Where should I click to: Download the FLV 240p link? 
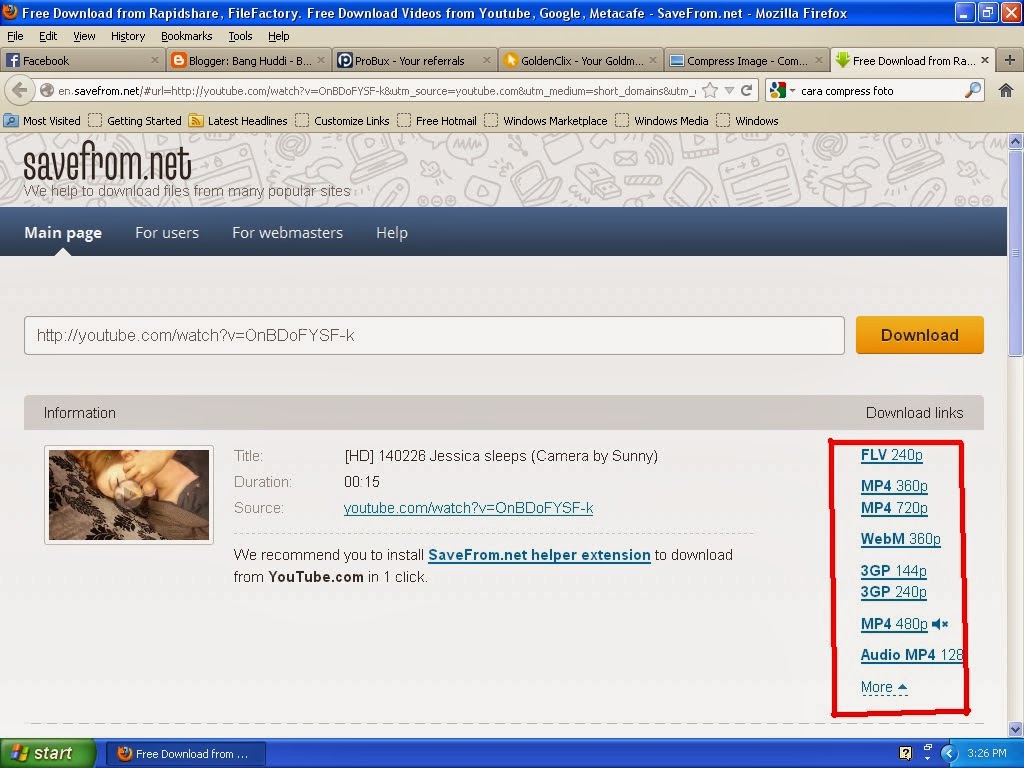click(891, 455)
